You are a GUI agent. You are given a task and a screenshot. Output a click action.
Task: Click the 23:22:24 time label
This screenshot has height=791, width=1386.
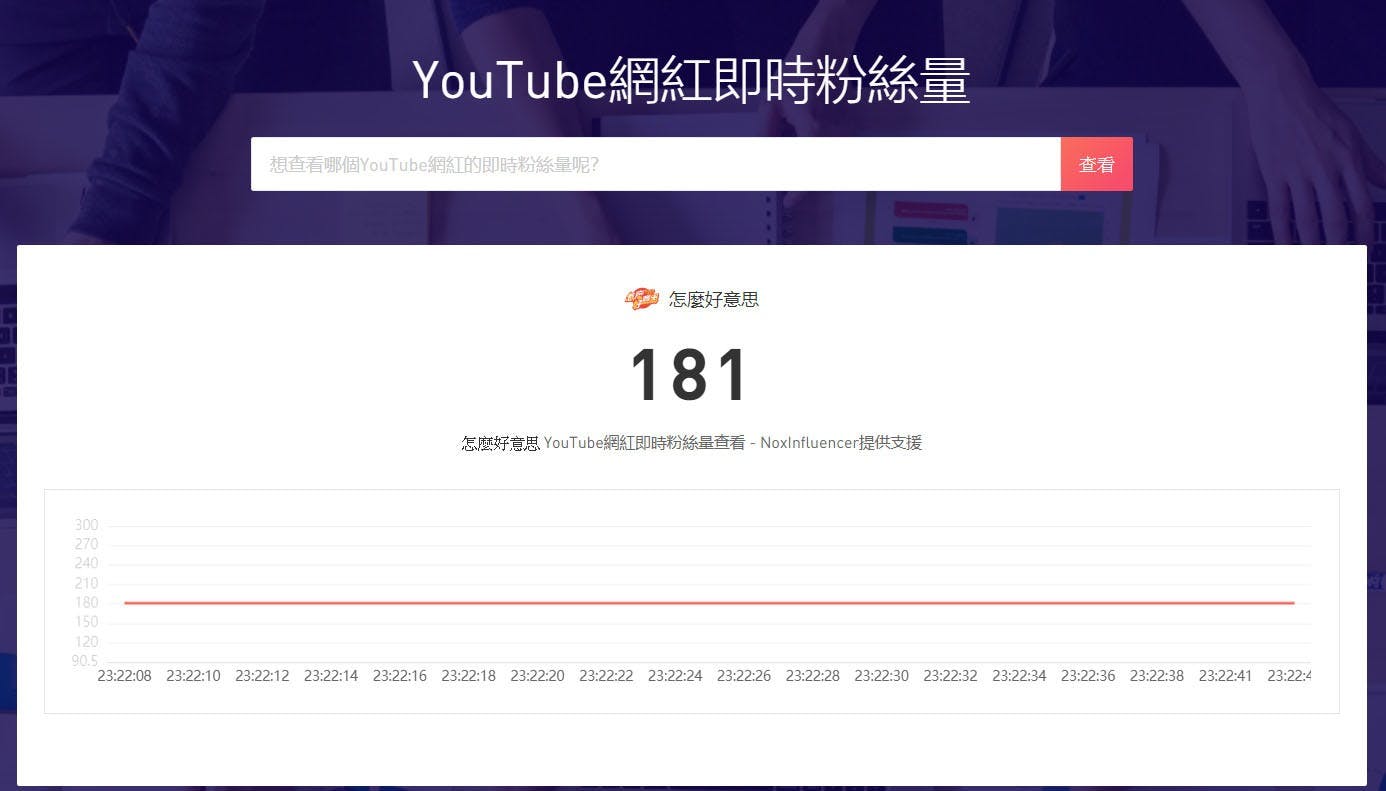click(x=675, y=676)
